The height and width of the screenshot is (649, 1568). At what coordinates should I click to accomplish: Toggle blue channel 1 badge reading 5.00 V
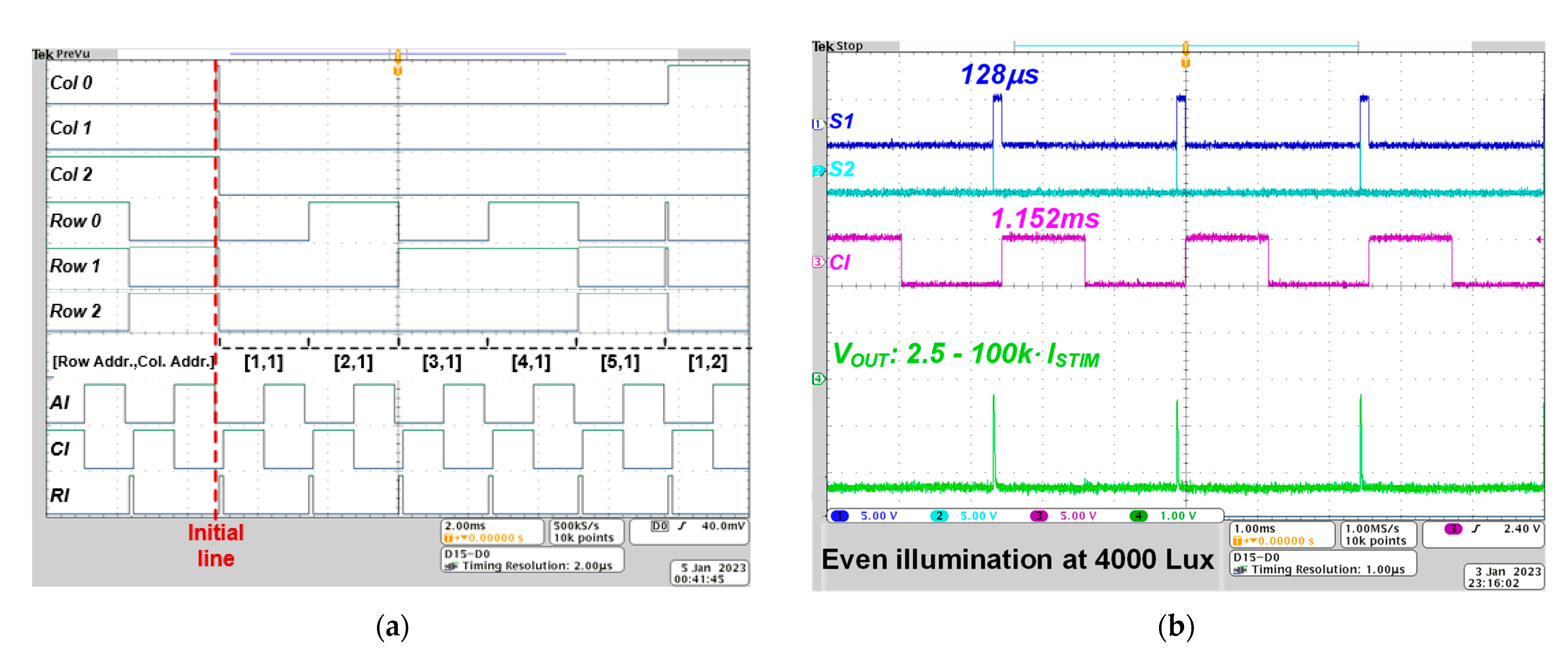[x=840, y=516]
